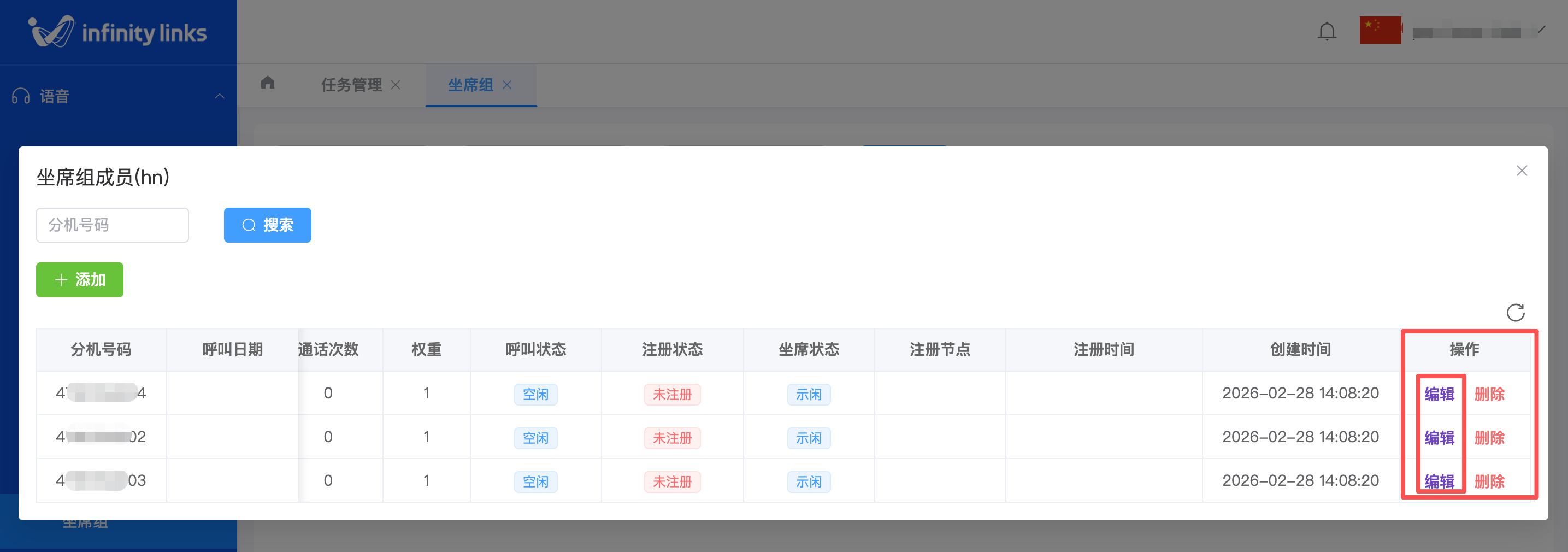1568x552 pixels.
Task: Click the home icon tab
Action: point(268,83)
